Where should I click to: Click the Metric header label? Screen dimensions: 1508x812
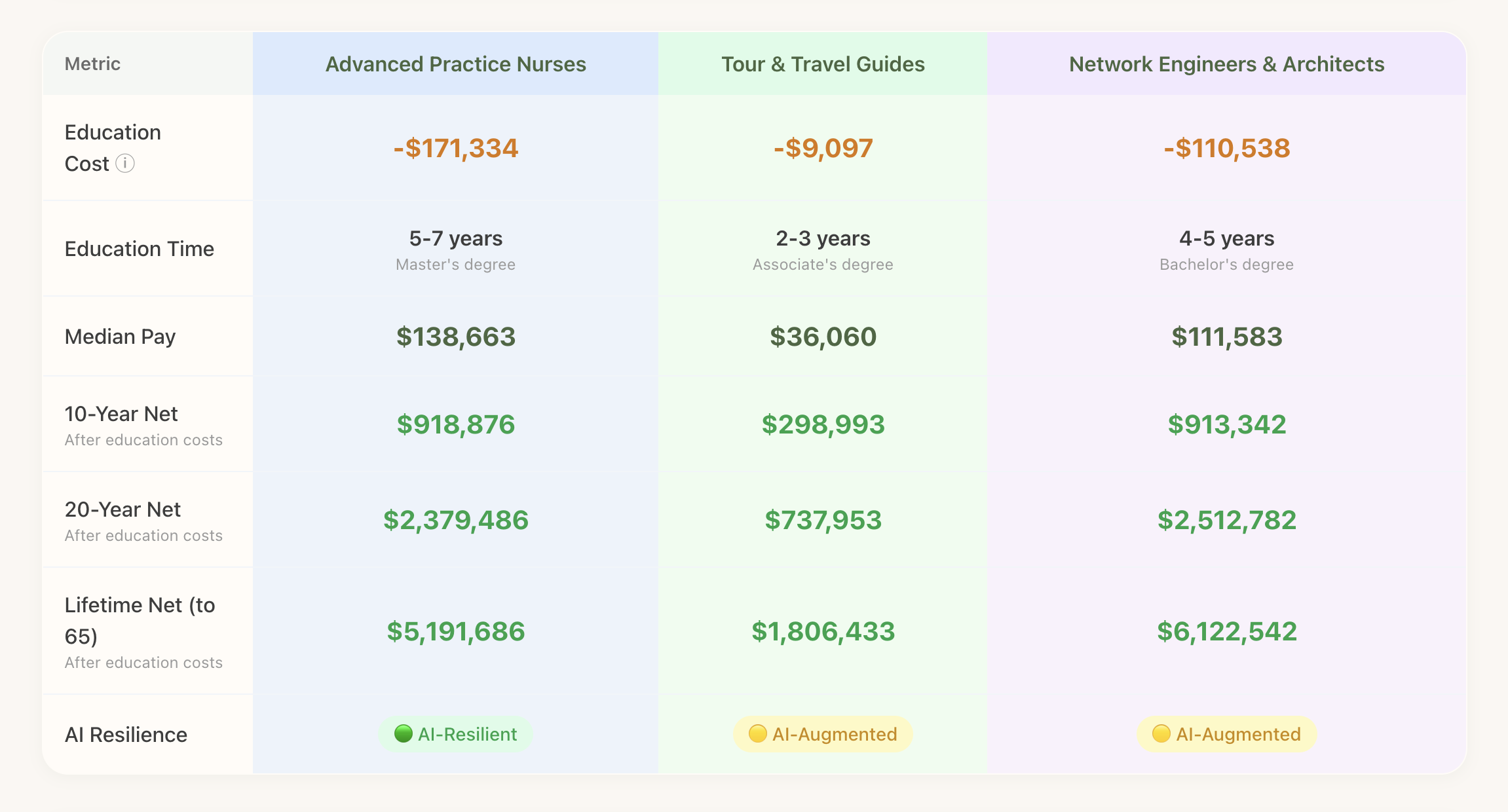coord(92,64)
